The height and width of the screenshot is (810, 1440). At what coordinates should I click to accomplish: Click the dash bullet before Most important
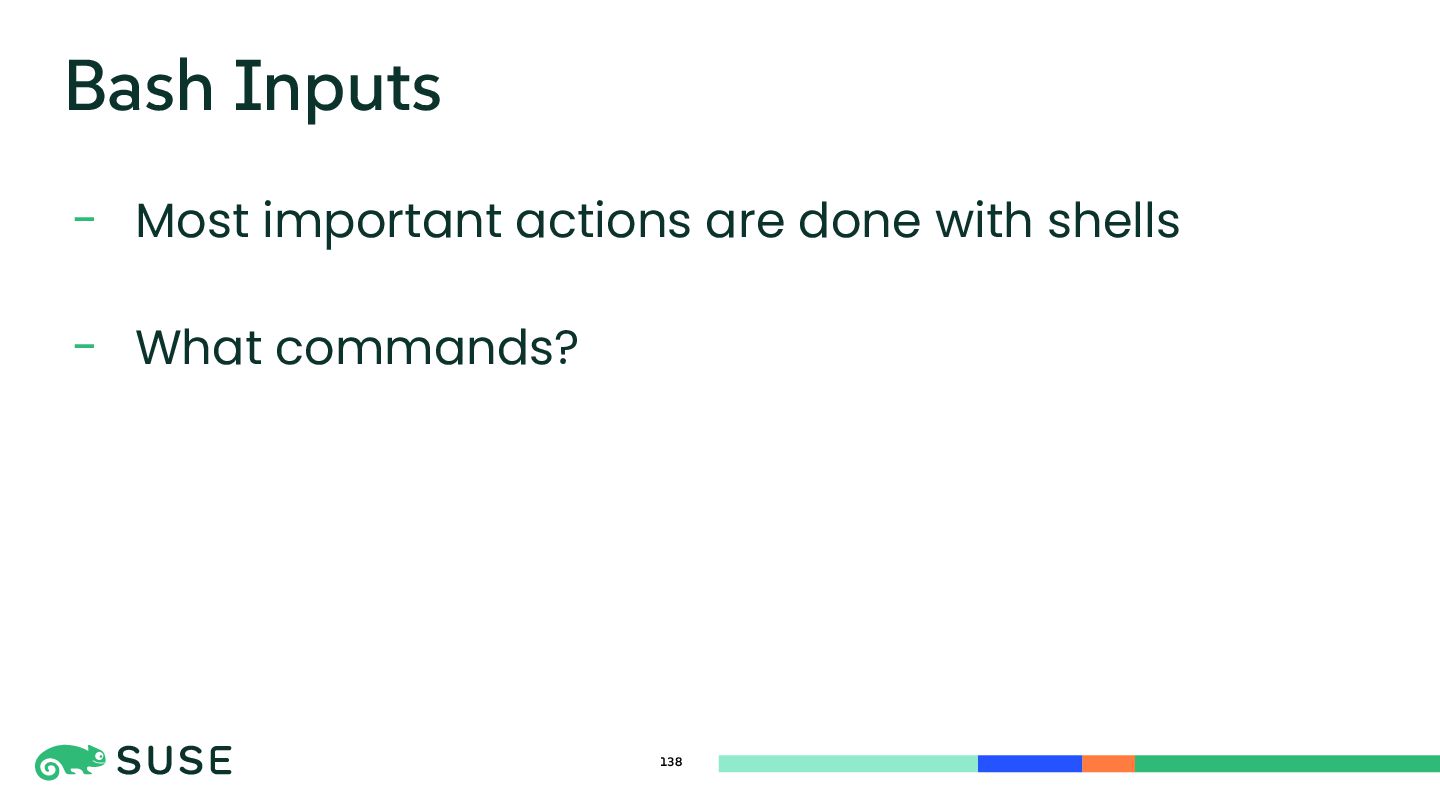(85, 219)
